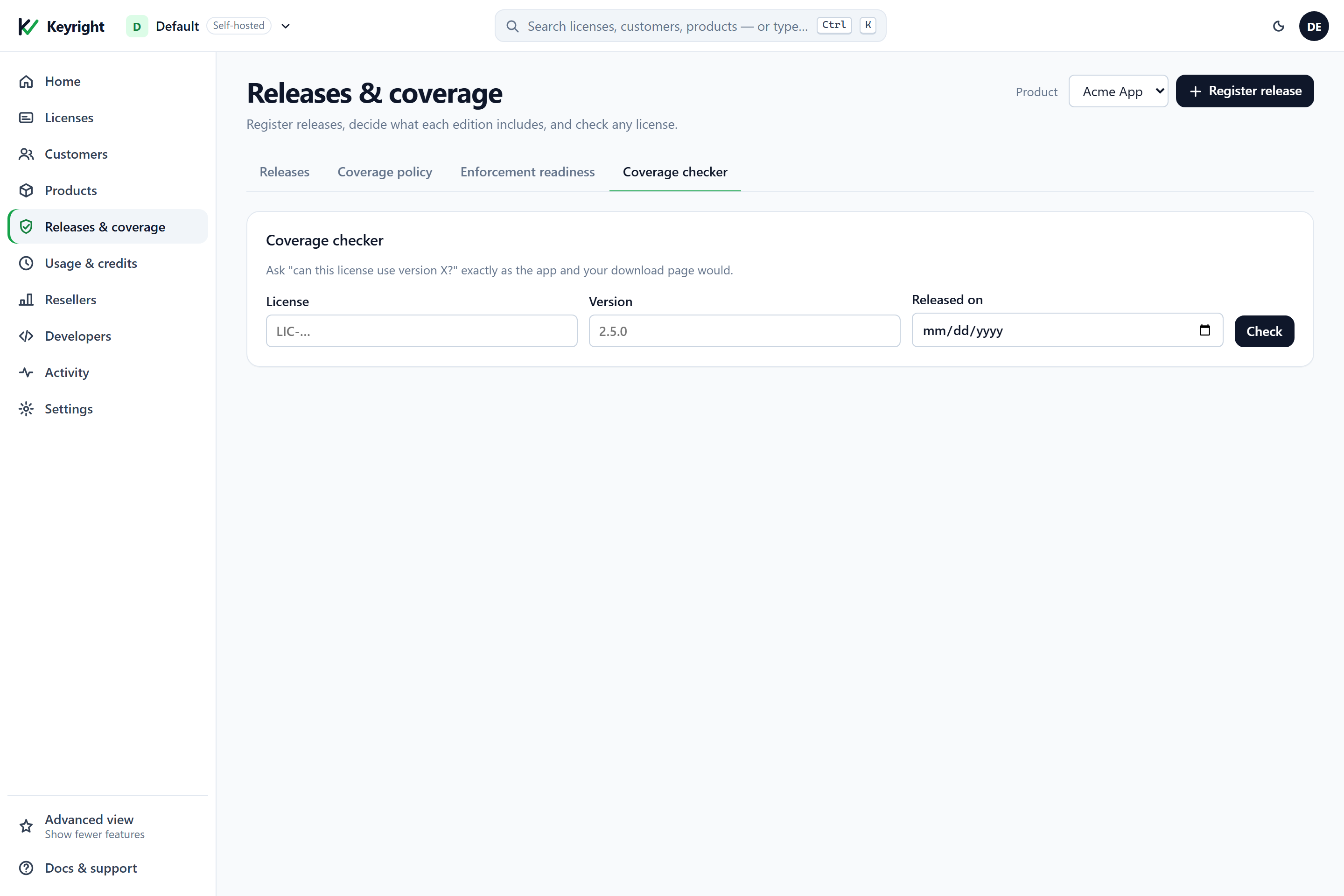
Task: Click the global search licenses box
Action: click(690, 26)
